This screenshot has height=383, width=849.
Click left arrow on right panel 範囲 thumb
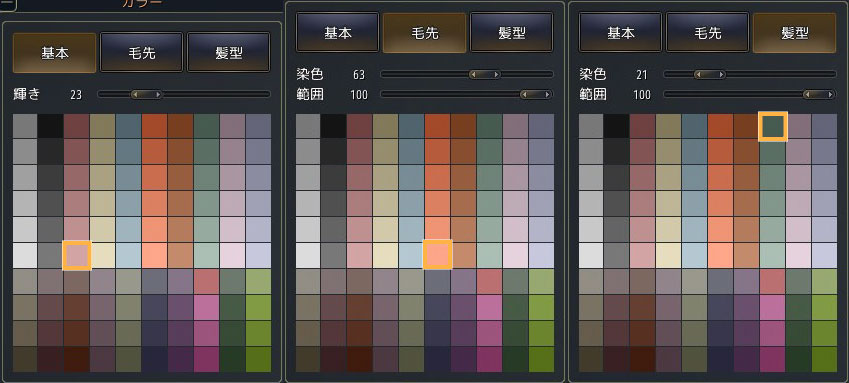[x=808, y=95]
